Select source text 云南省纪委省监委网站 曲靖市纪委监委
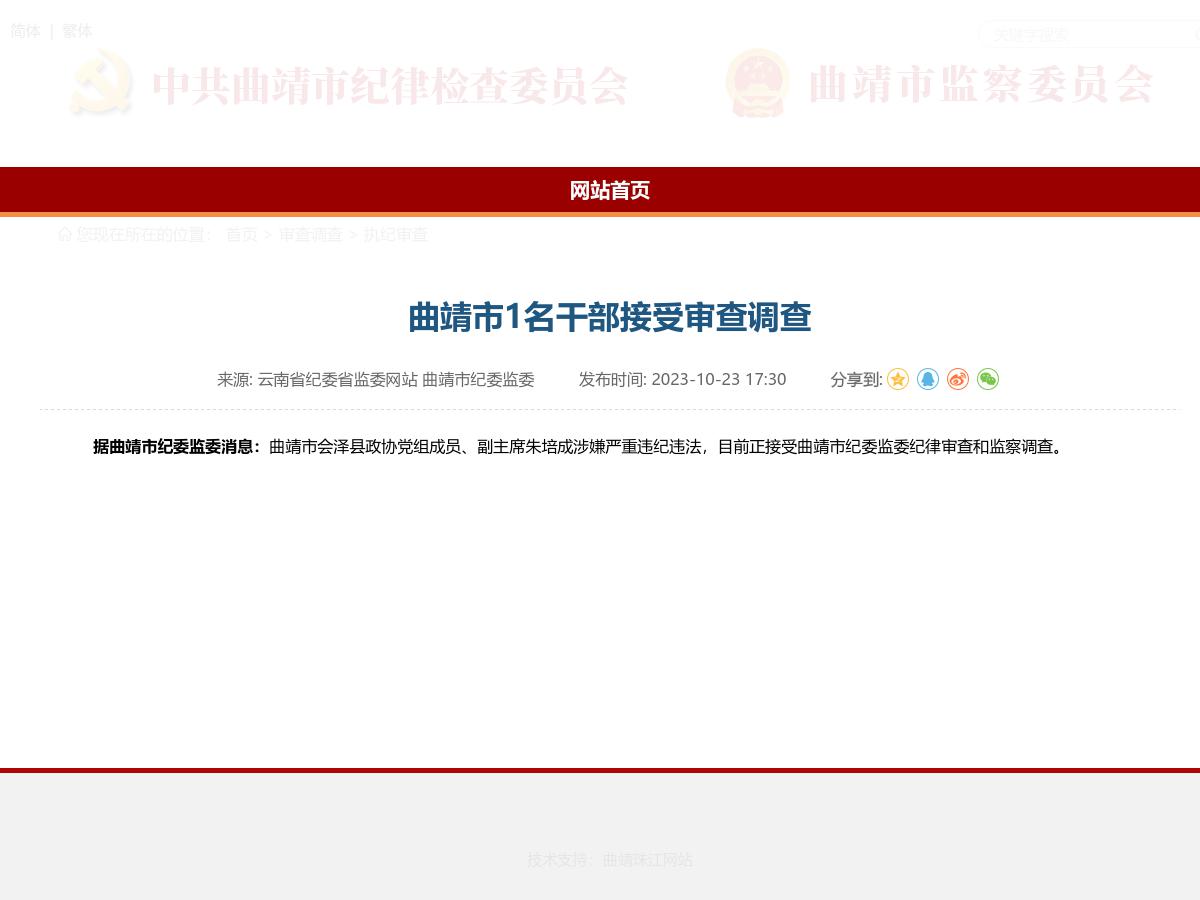This screenshot has height=900, width=1200. click(396, 379)
